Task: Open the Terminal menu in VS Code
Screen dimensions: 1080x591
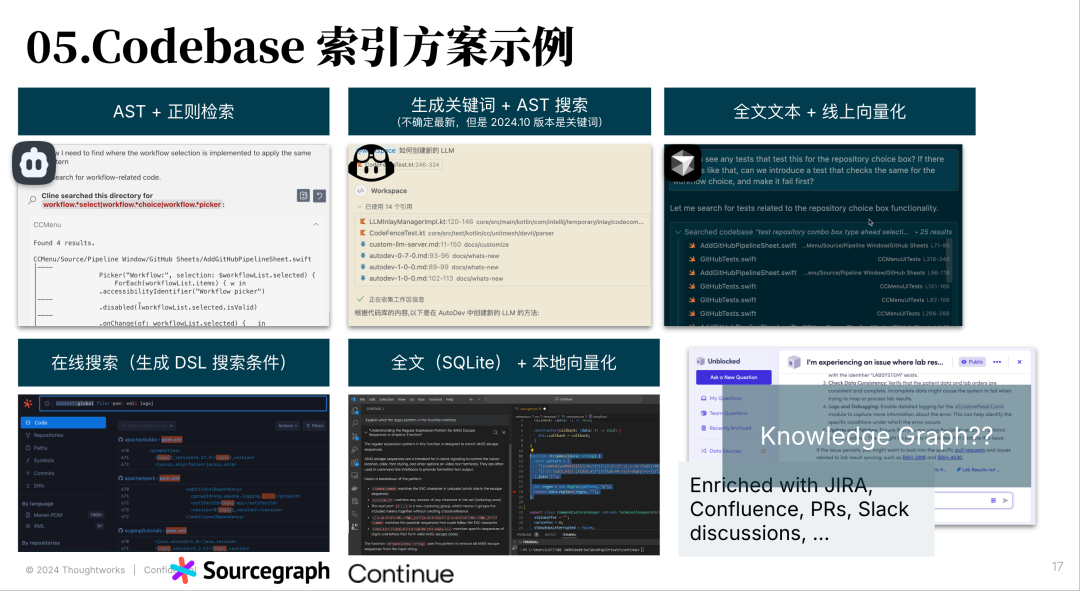Action: tap(435, 400)
